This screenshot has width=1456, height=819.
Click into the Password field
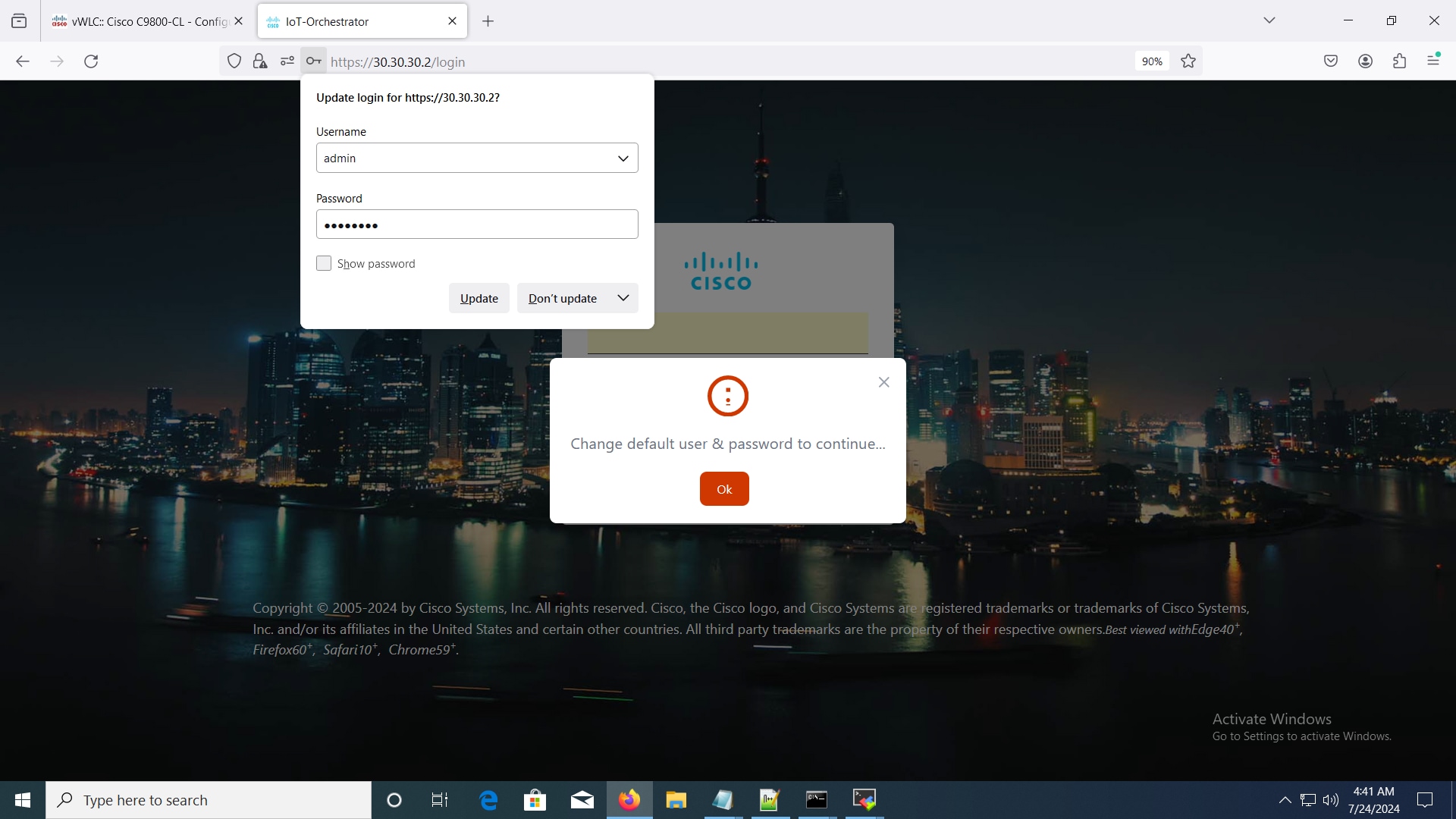[477, 224]
